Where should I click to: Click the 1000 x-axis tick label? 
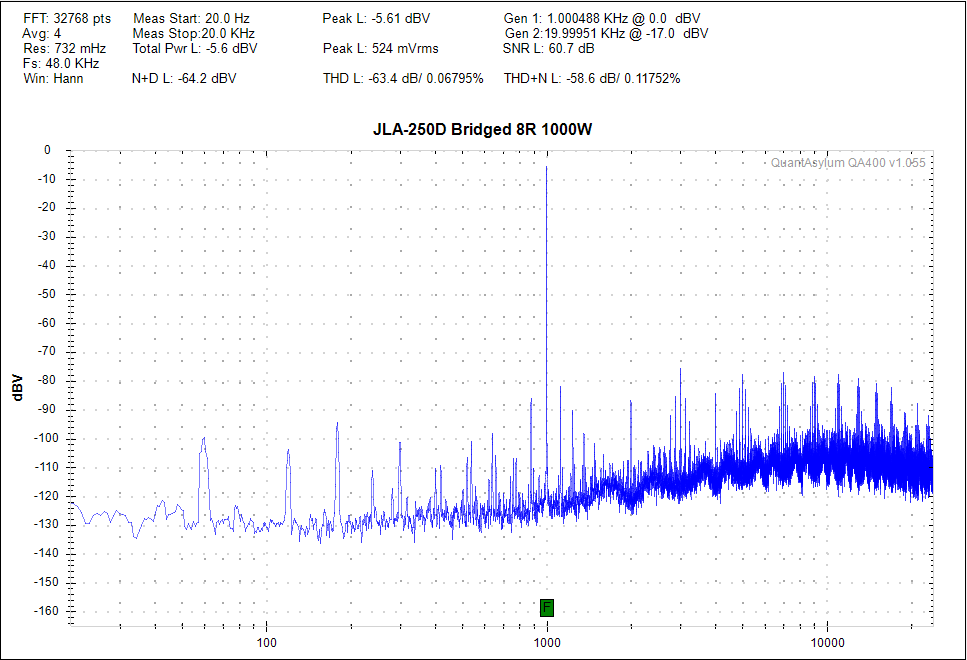[x=547, y=643]
